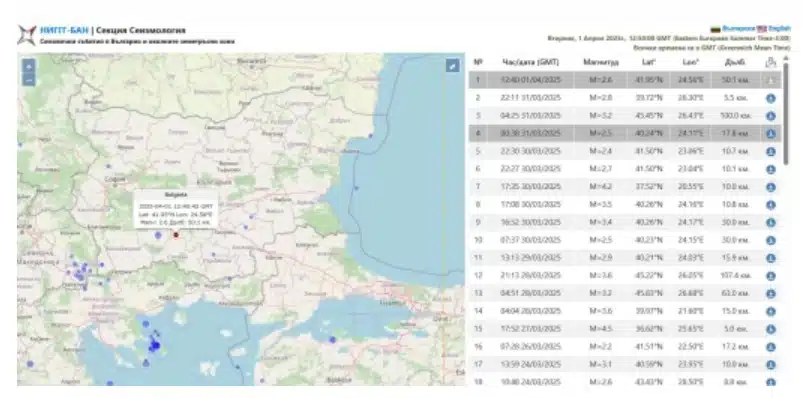Select the 13:13 29/03/2025 event time
The image size is (803, 398).
tap(531, 258)
